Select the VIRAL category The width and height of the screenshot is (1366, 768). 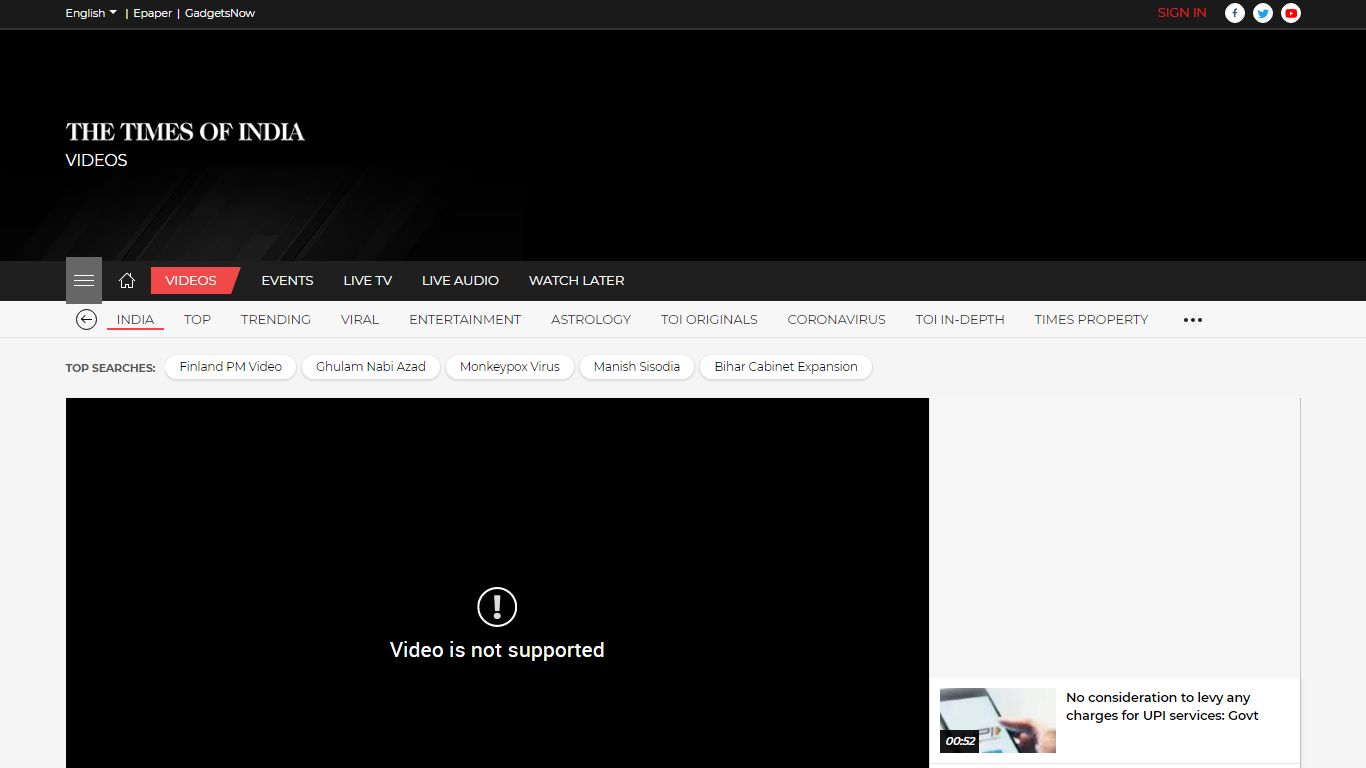(x=360, y=320)
